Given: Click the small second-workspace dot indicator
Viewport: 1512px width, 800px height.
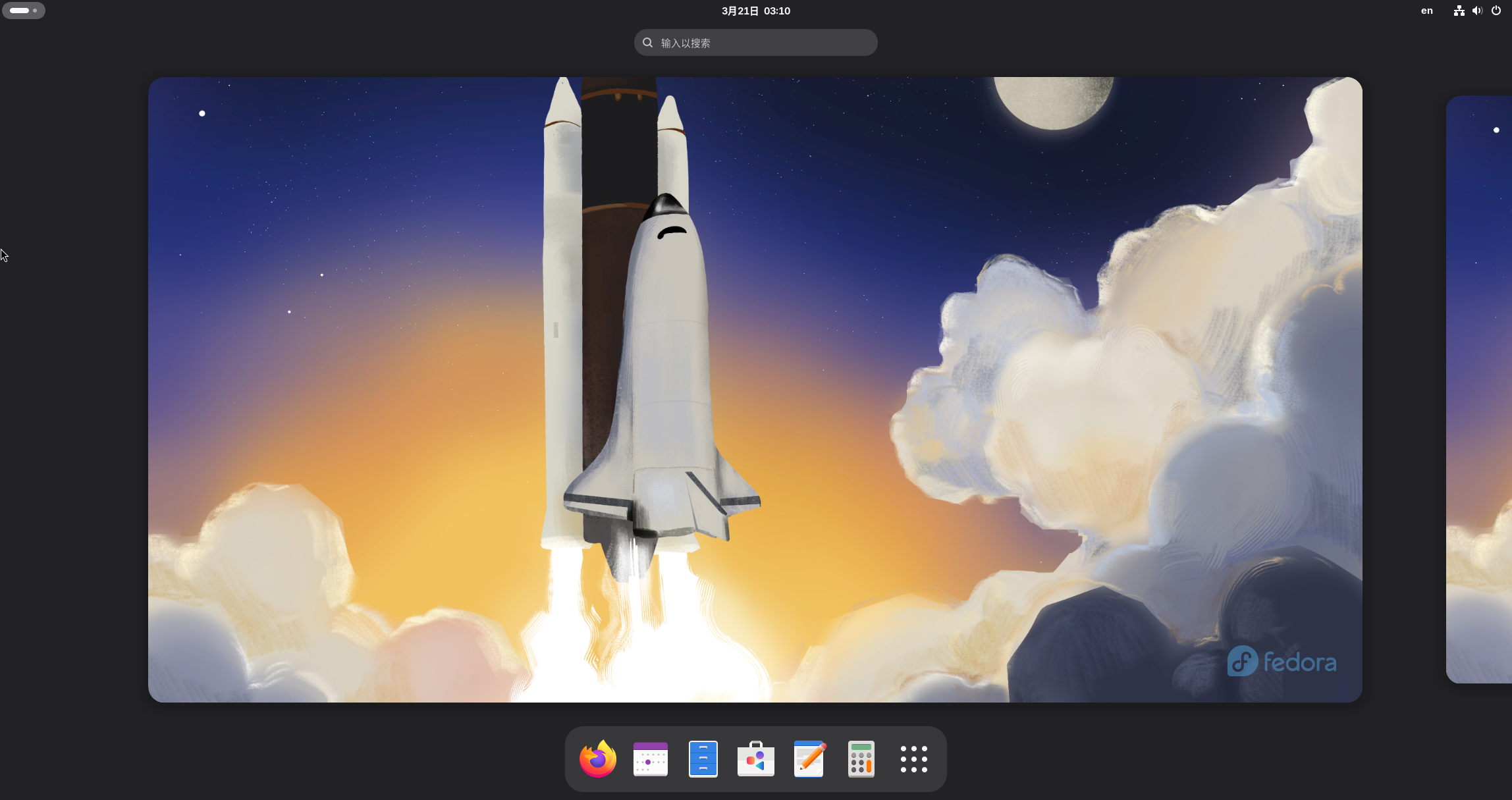Looking at the screenshot, I should [x=35, y=11].
